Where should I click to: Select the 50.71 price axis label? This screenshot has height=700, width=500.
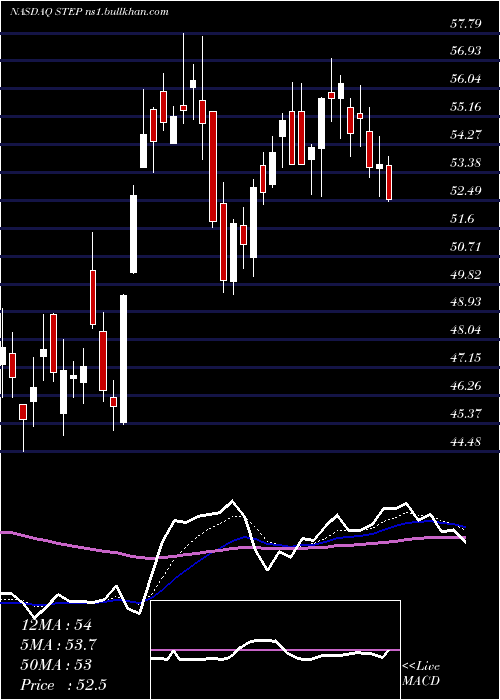point(466,246)
